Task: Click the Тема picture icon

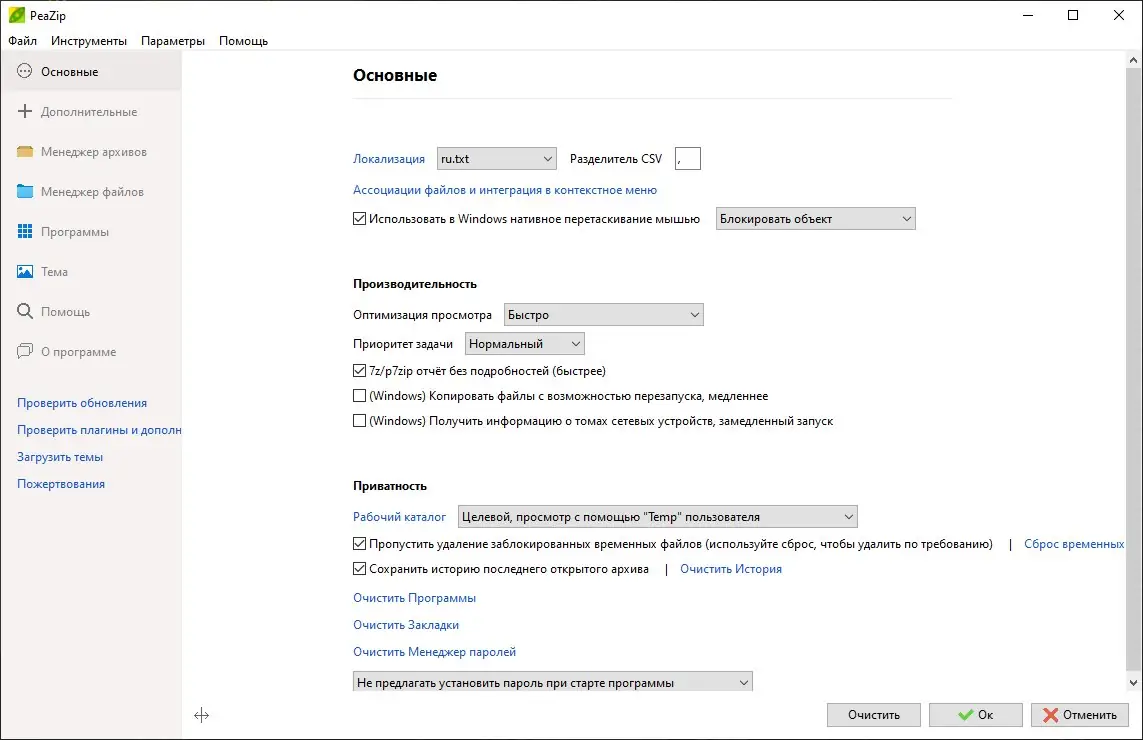Action: tap(25, 272)
